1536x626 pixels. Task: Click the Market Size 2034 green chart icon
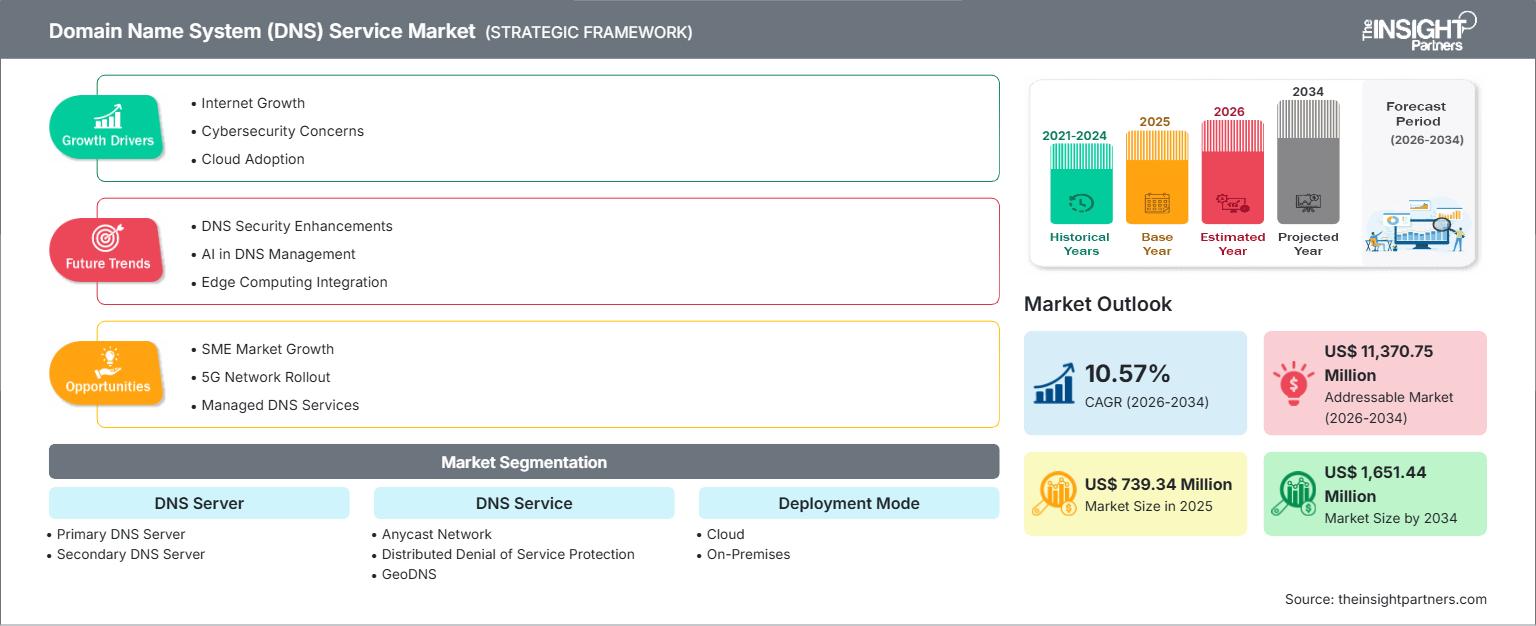[x=1292, y=494]
